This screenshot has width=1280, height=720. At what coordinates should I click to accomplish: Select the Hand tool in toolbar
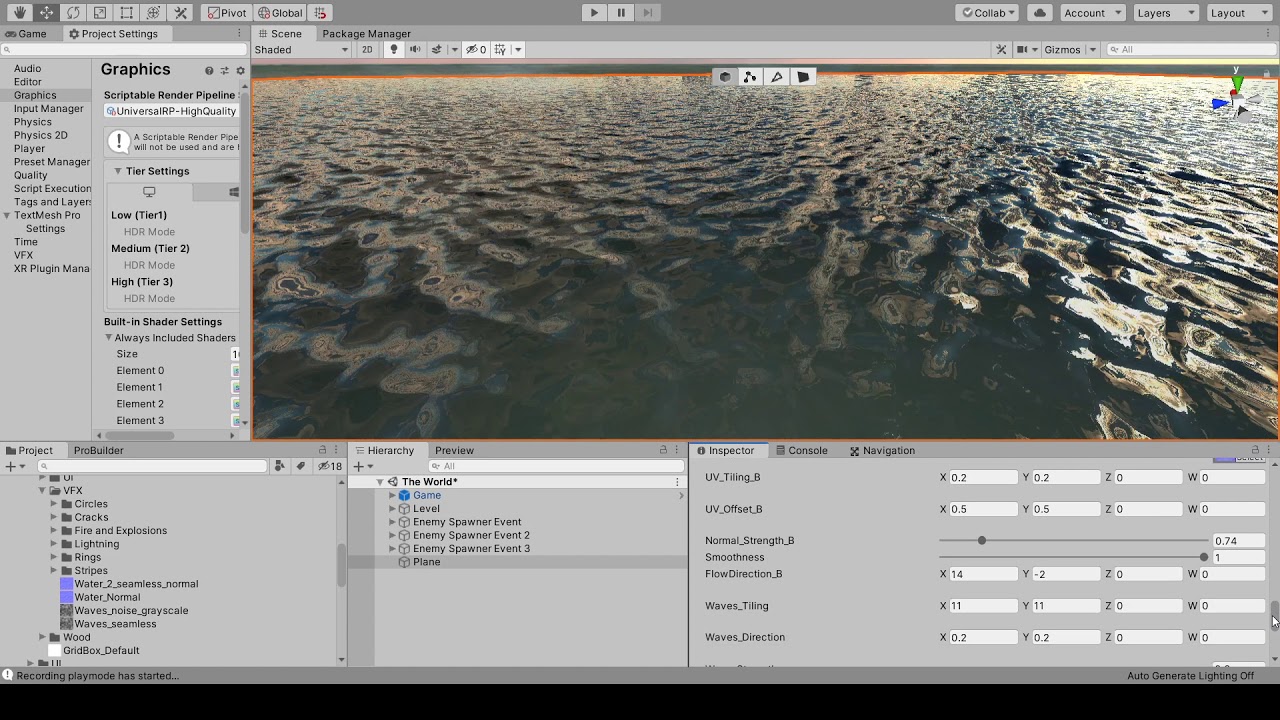coord(19,13)
